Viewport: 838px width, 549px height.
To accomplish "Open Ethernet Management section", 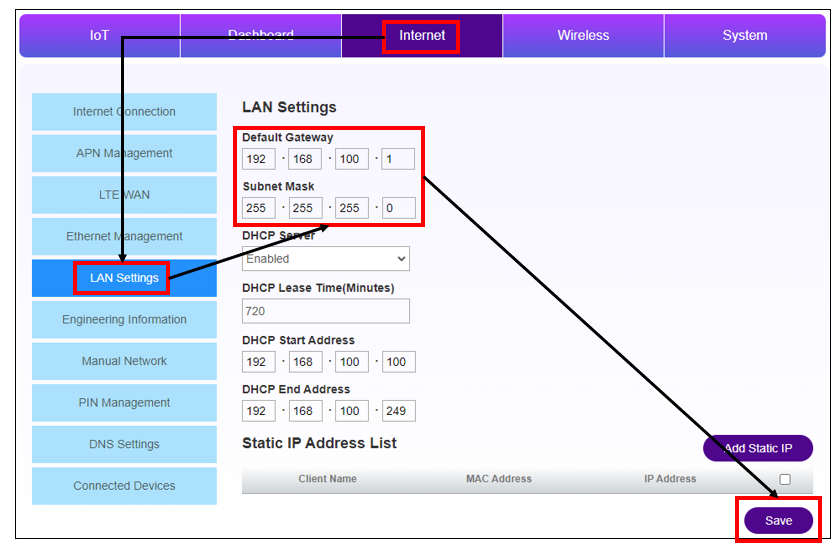I will (124, 237).
